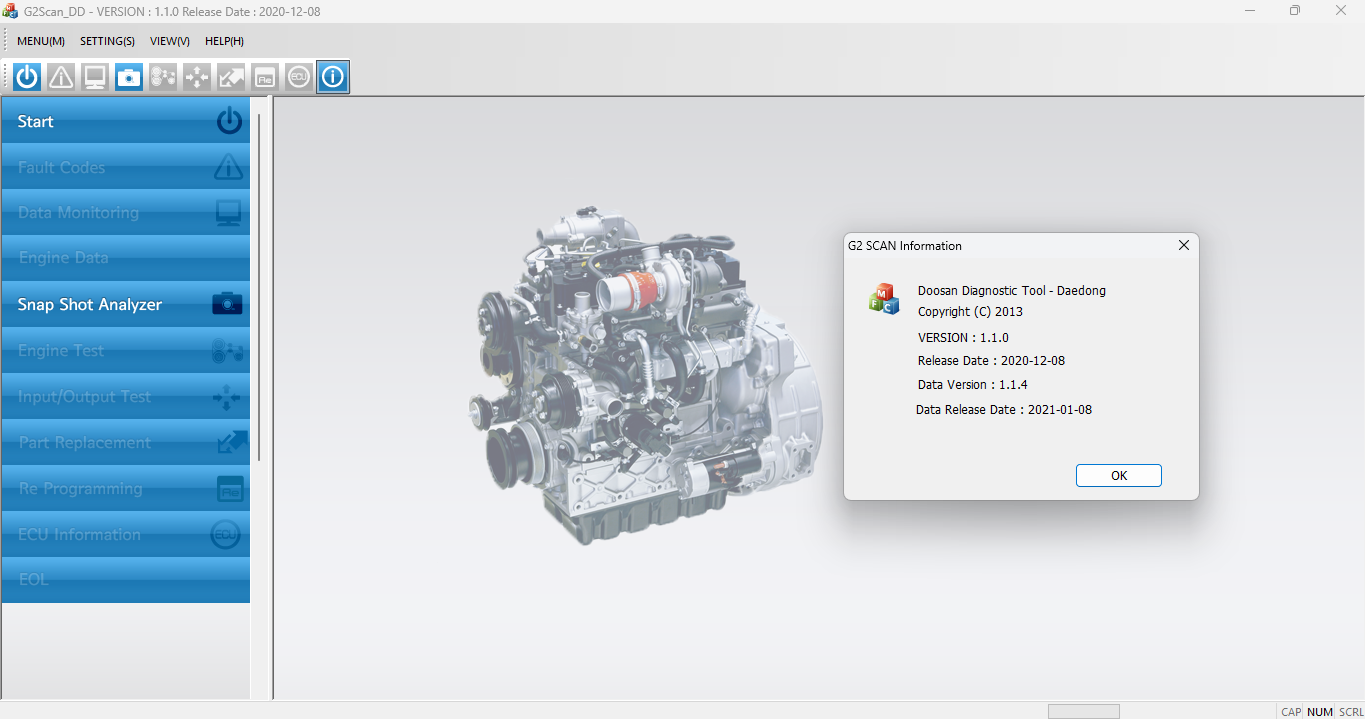Open the SETTING(S) menu
The width and height of the screenshot is (1365, 719).
(x=107, y=41)
